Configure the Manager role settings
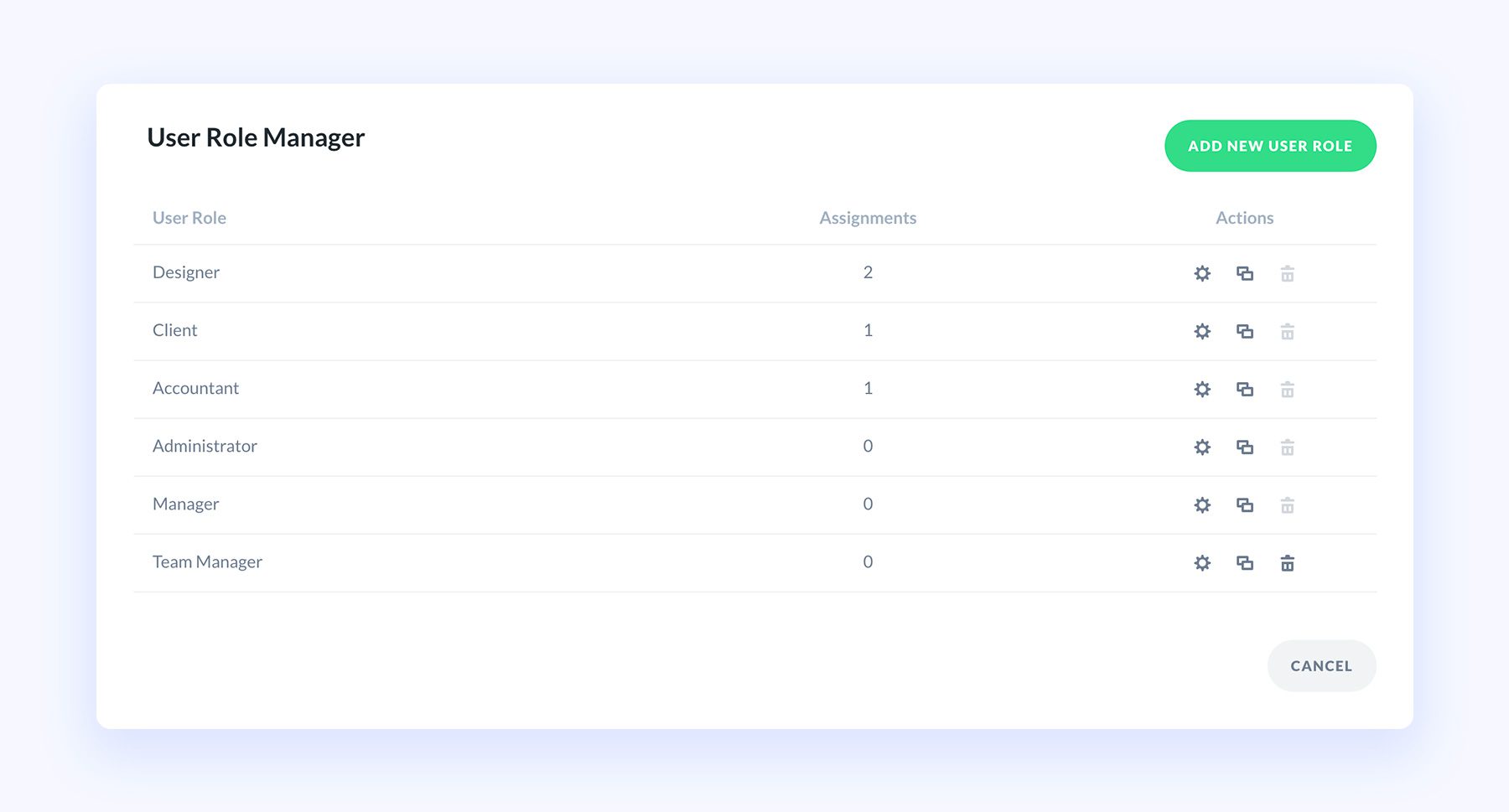This screenshot has height=812, width=1509. tap(1202, 504)
